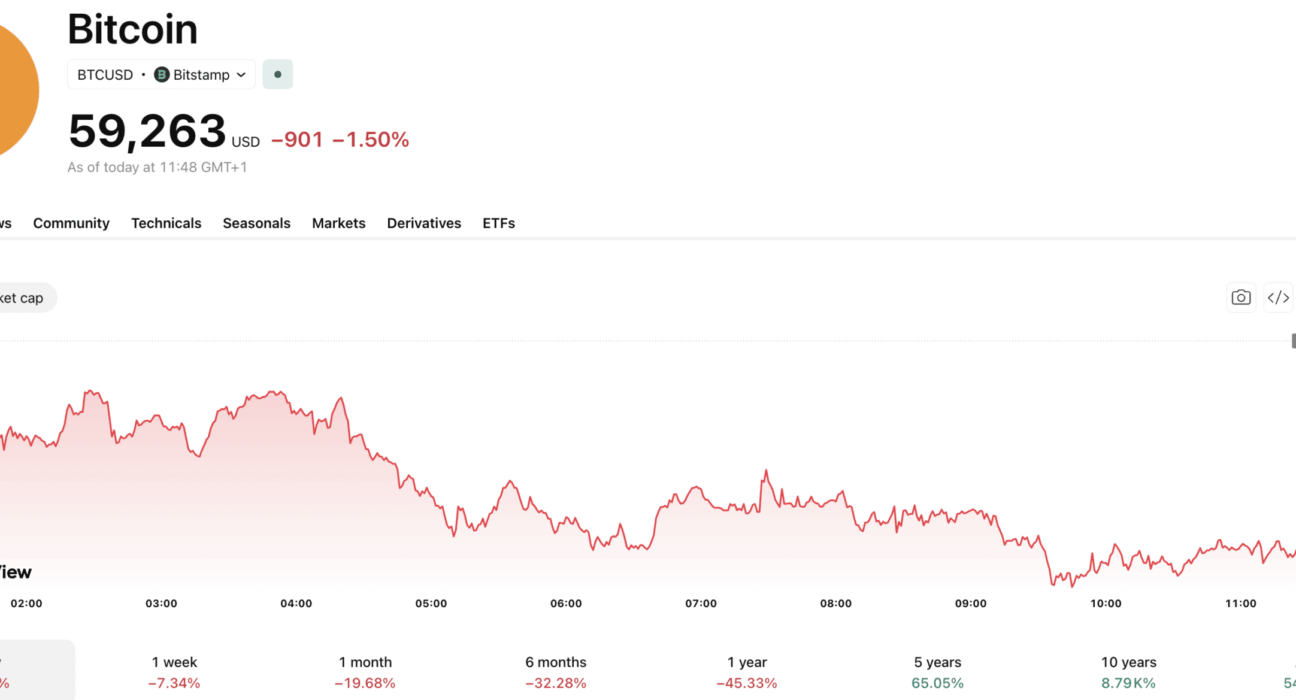Click the green market status dot

click(x=278, y=75)
